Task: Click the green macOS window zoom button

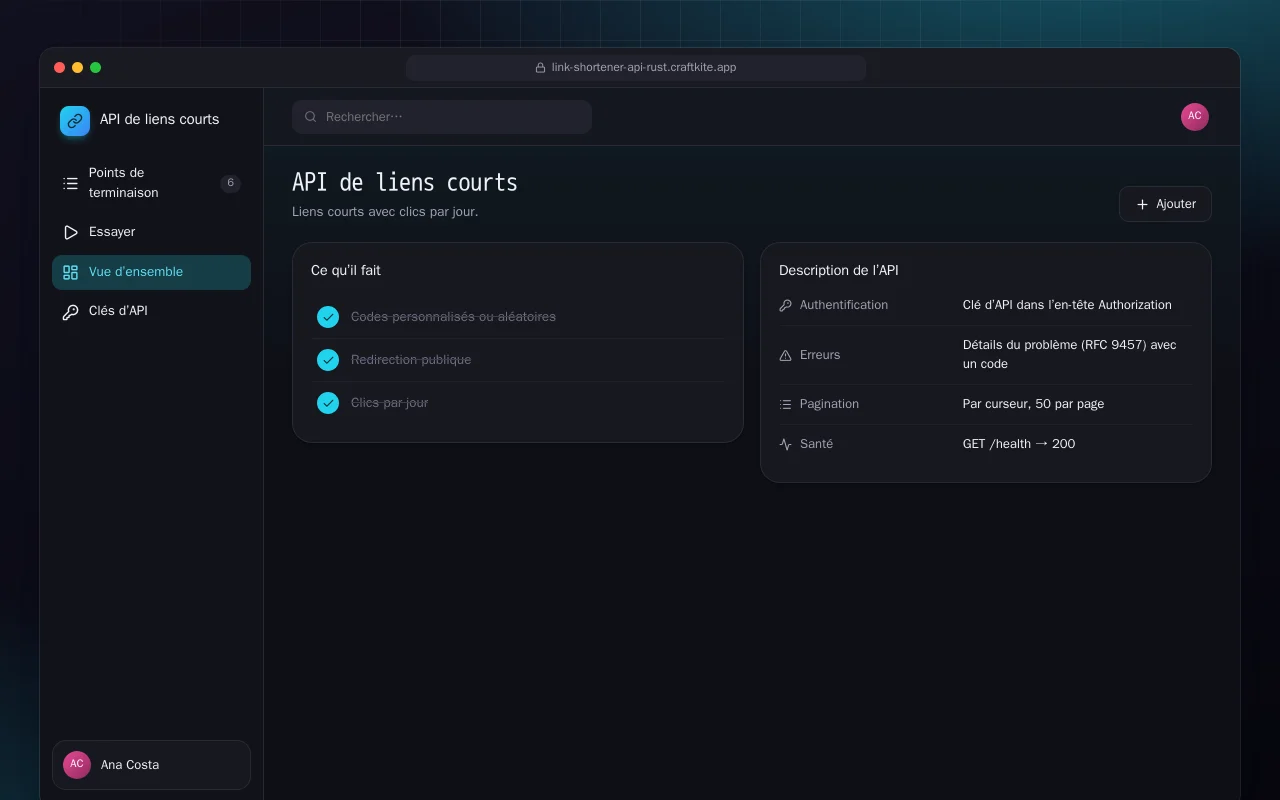Action: [x=96, y=68]
